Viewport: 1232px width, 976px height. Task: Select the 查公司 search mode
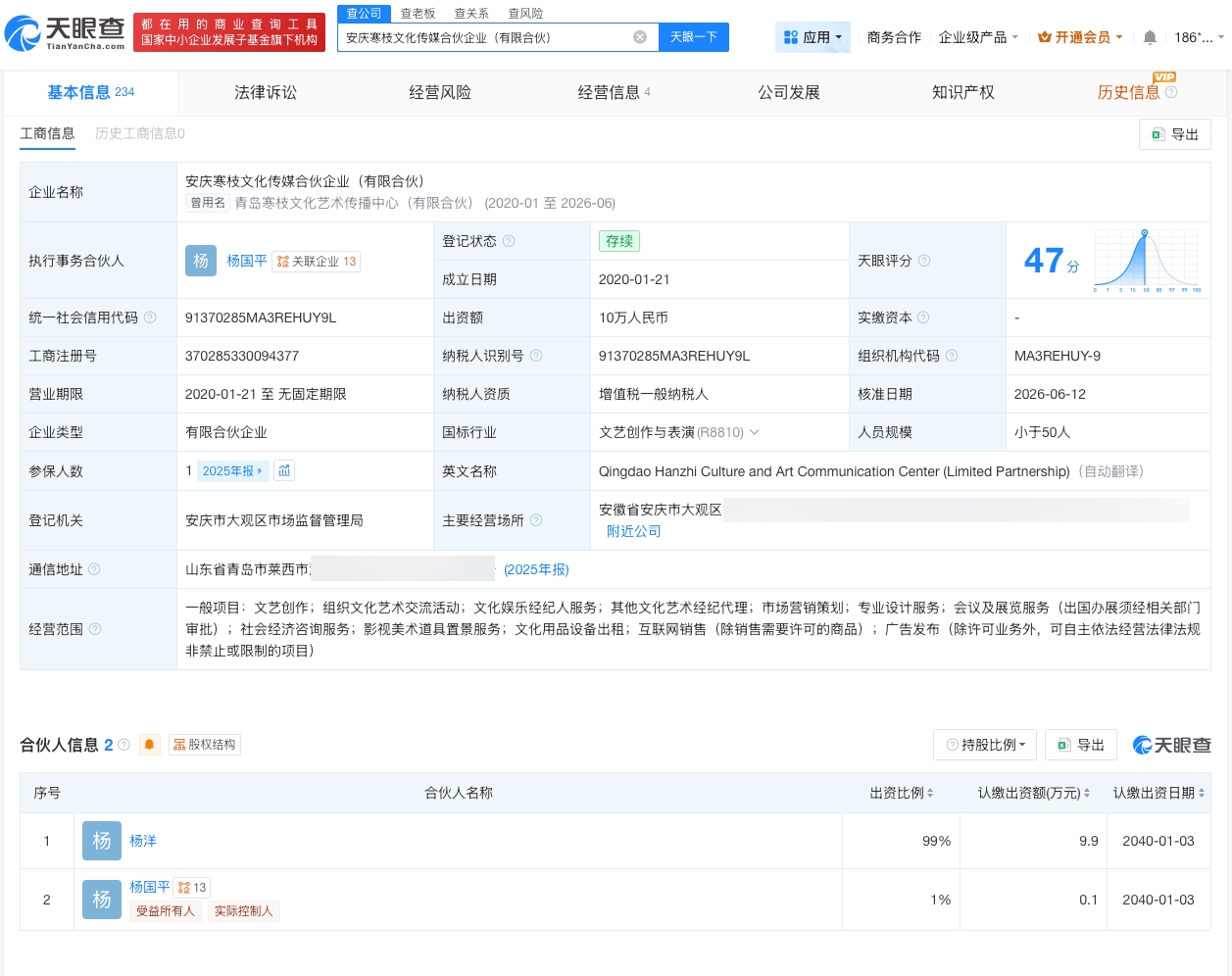coord(365,14)
